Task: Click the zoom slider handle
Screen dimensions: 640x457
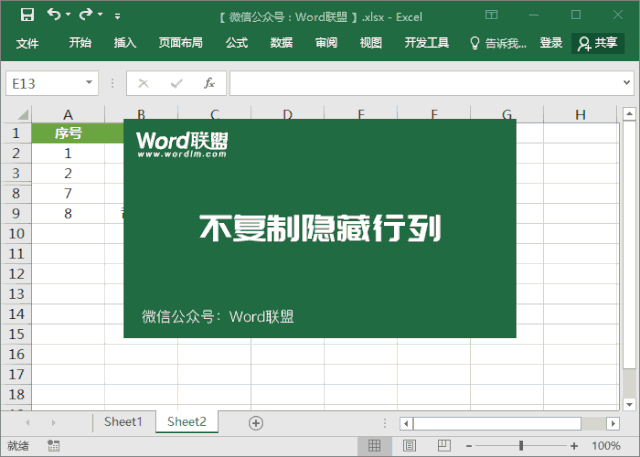Action: click(x=521, y=446)
